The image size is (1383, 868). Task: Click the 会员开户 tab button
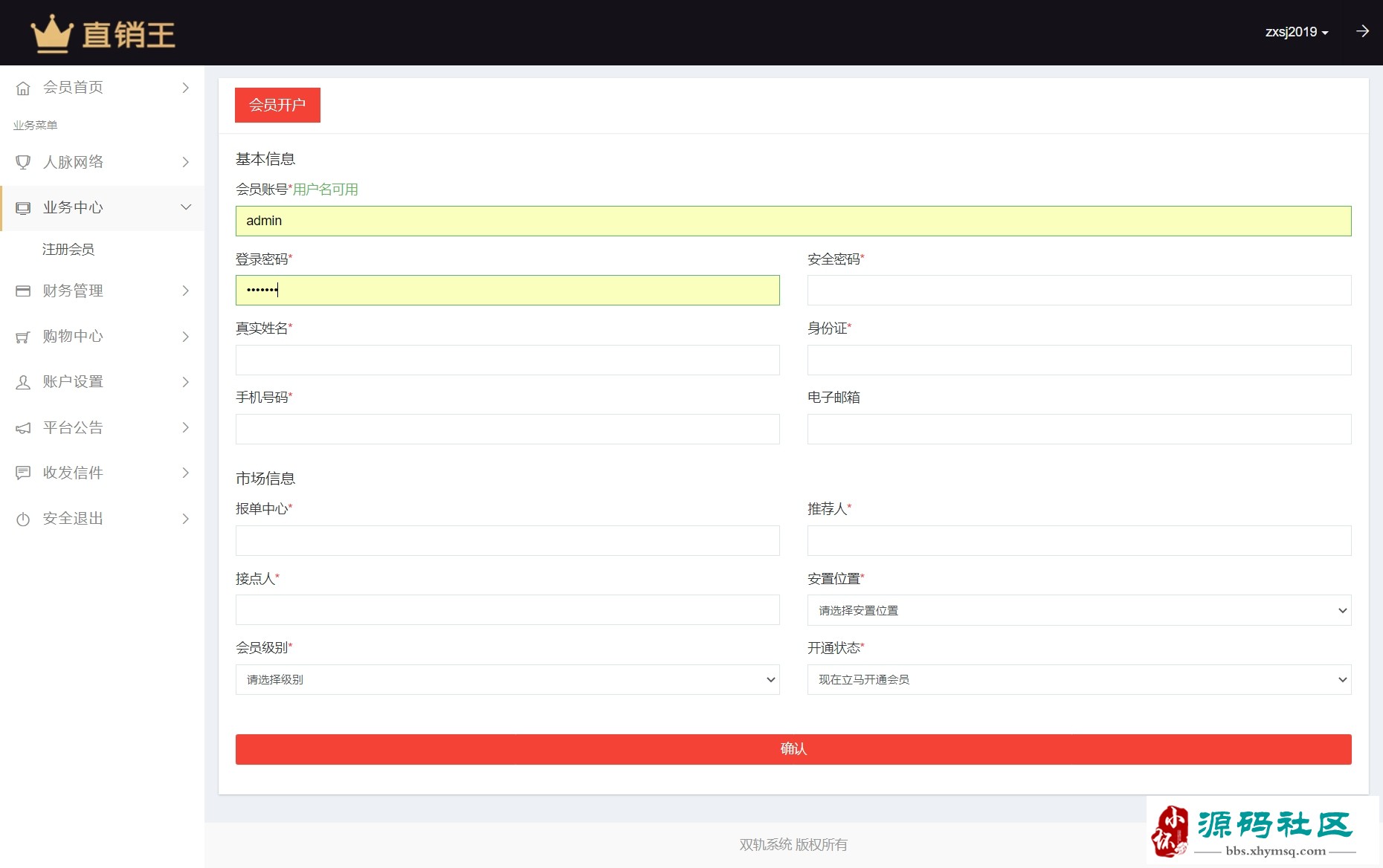pos(277,105)
